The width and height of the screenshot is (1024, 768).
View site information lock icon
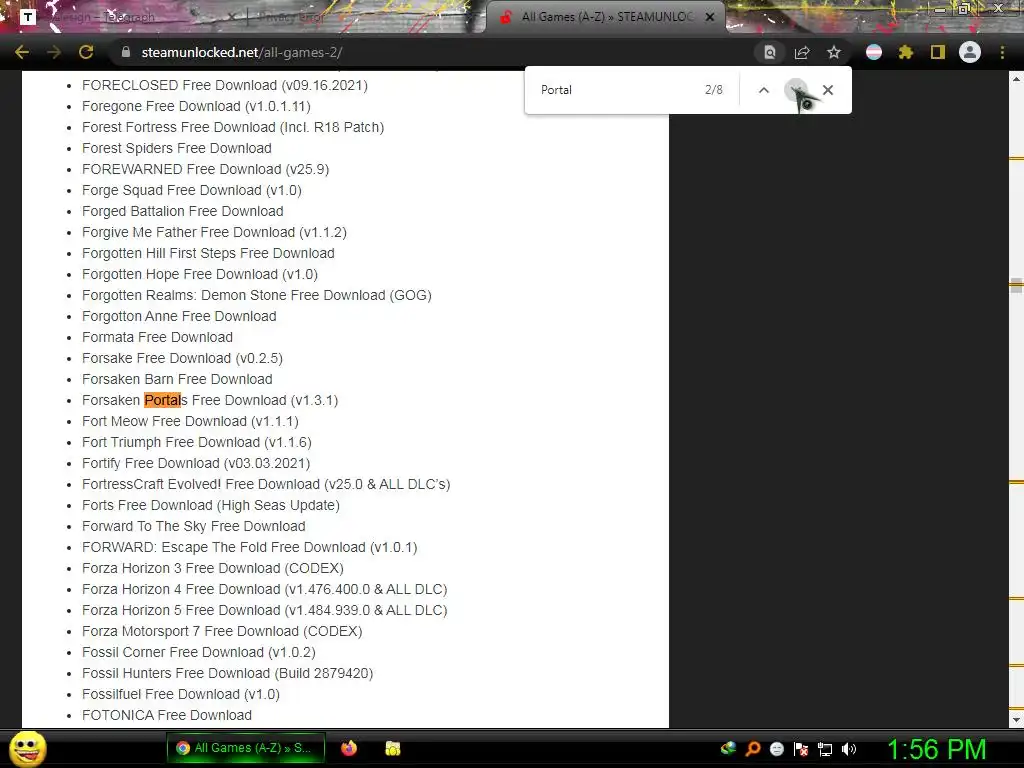coord(125,52)
